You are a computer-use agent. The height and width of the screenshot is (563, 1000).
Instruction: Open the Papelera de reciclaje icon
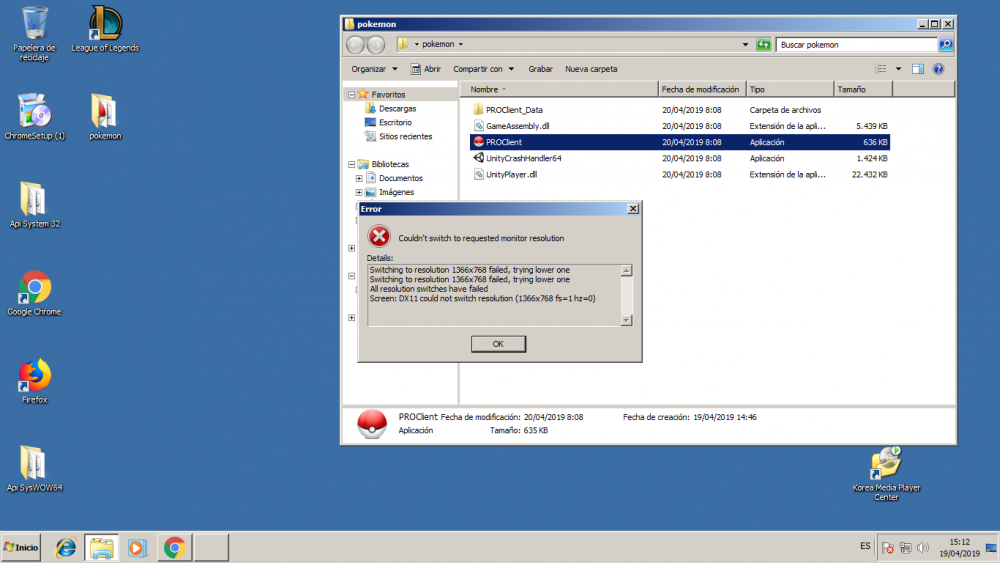point(34,24)
